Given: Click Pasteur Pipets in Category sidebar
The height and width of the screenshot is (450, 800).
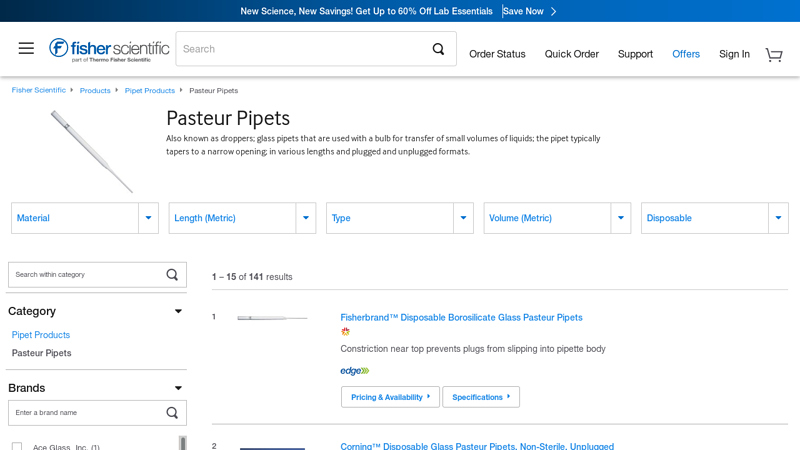Looking at the screenshot, I should tap(41, 353).
